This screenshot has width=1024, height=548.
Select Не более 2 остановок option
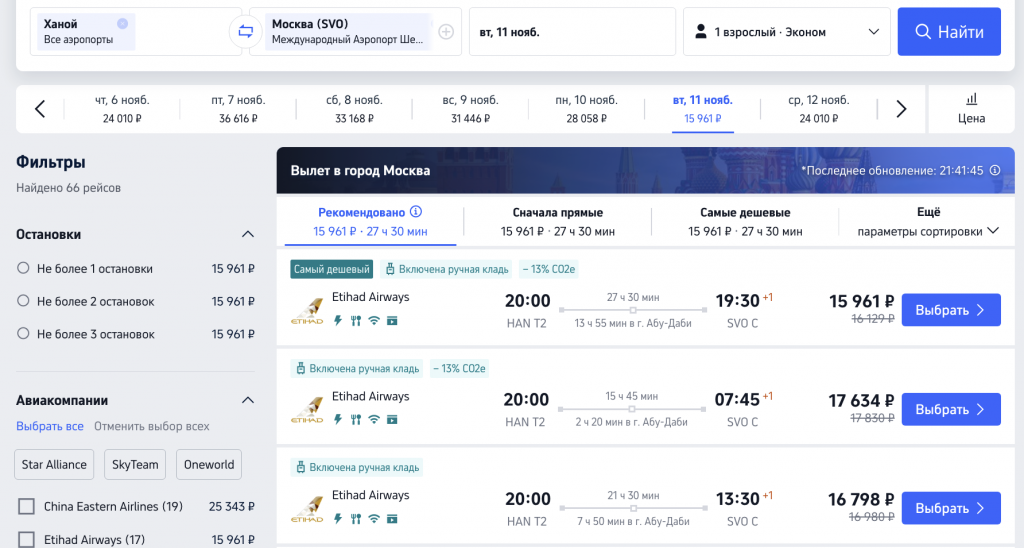23,301
